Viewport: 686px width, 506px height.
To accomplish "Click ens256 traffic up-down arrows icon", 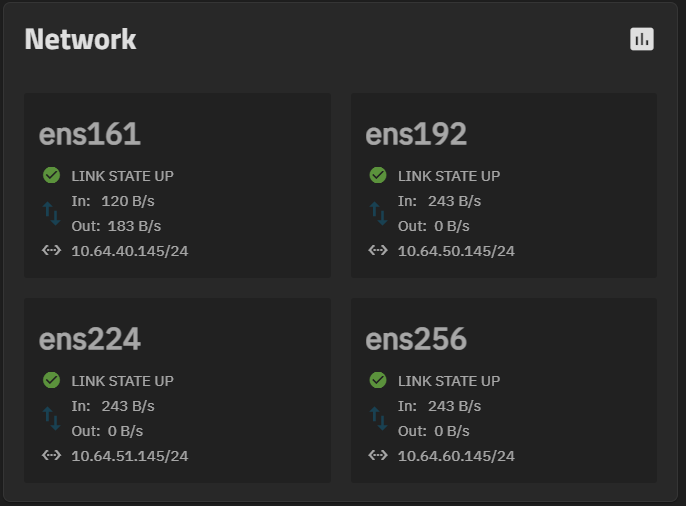I will pyautogui.click(x=378, y=418).
